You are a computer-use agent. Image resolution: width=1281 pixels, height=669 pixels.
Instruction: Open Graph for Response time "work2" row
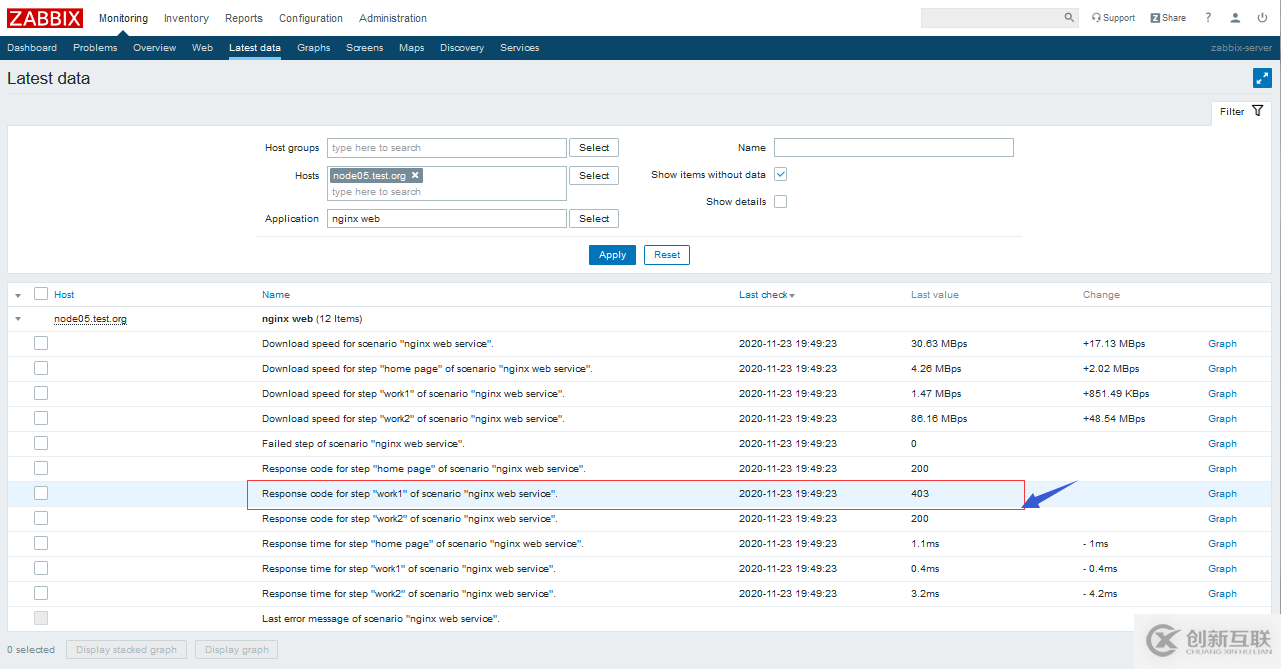(x=1222, y=593)
